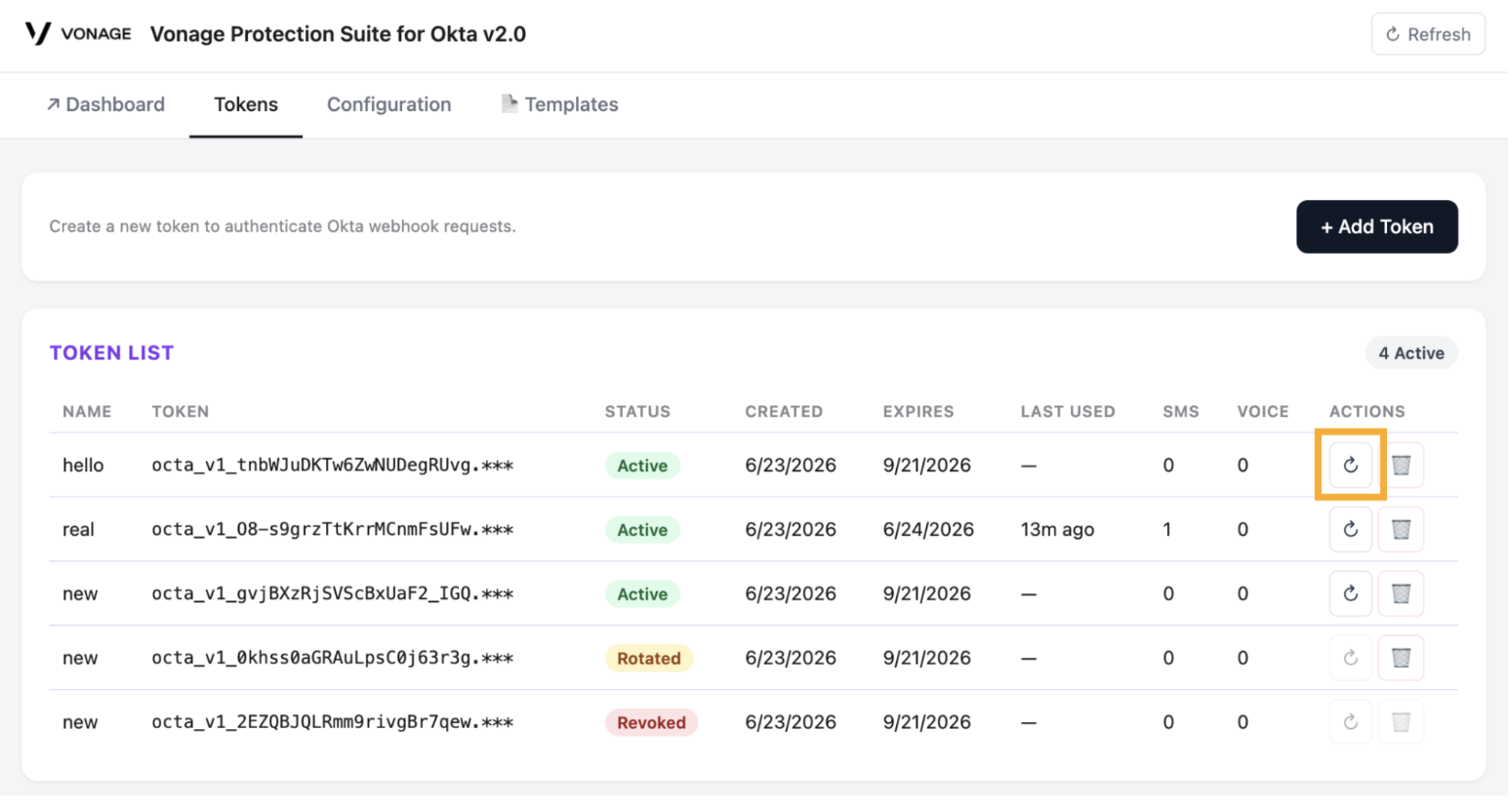Select the 'hello' token name
Image resolution: width=1509 pixels, height=812 pixels.
[x=83, y=466]
